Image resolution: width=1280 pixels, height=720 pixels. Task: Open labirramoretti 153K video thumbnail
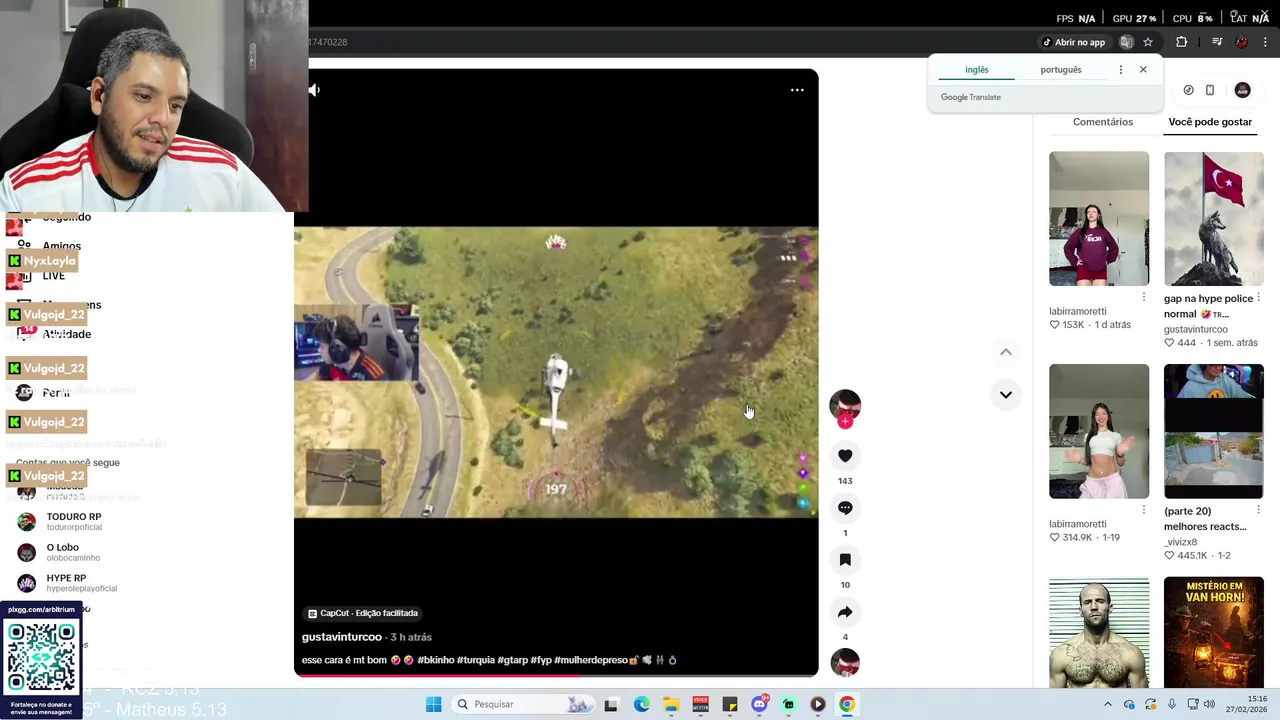pos(1099,219)
